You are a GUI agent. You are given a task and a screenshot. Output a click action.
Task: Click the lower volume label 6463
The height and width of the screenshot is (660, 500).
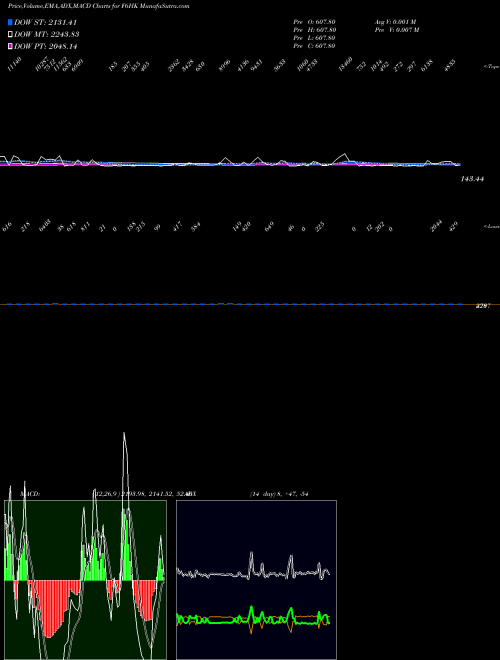coord(44,225)
